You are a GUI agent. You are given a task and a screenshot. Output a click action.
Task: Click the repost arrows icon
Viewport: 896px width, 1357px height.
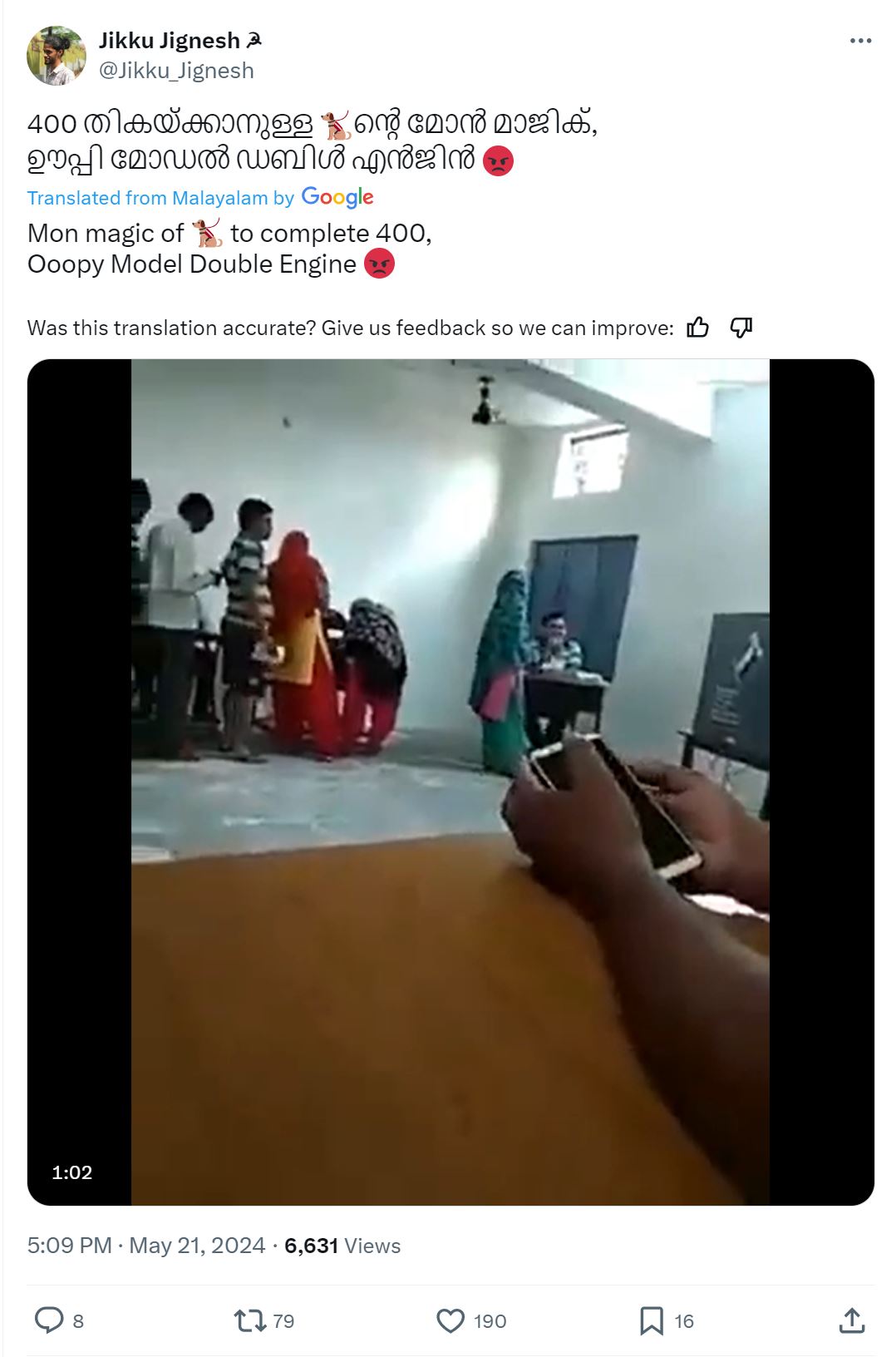[x=249, y=1320]
